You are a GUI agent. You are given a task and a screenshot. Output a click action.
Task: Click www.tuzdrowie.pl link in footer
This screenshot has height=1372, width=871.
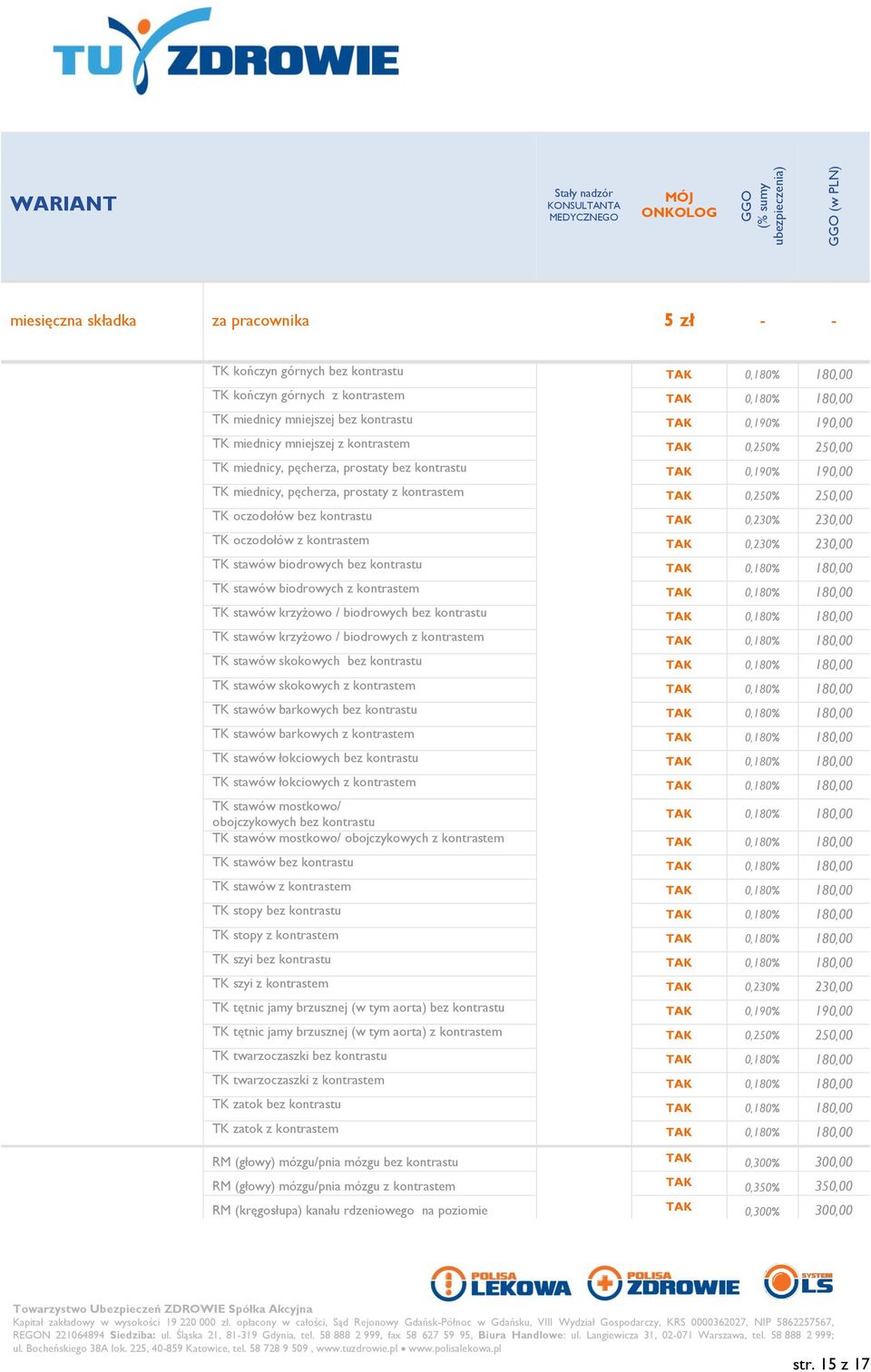(x=357, y=1348)
